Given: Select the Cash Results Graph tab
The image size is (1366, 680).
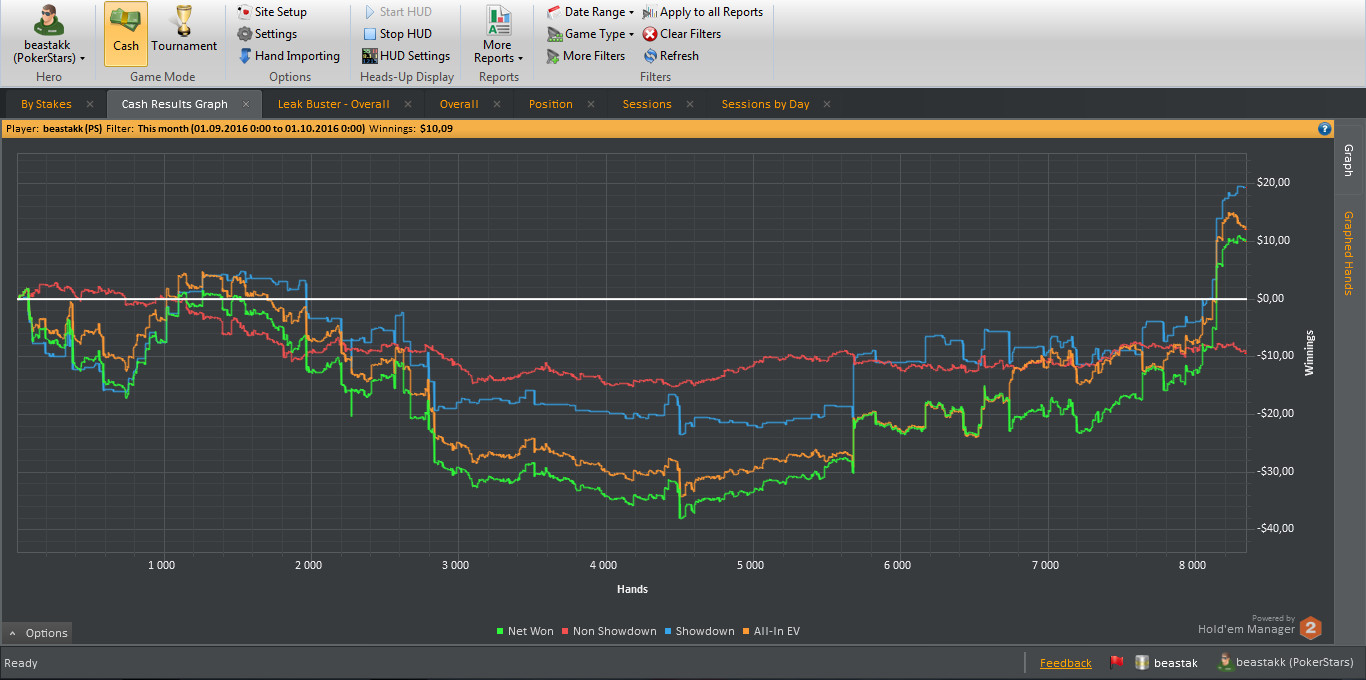Looking at the screenshot, I should (x=174, y=104).
